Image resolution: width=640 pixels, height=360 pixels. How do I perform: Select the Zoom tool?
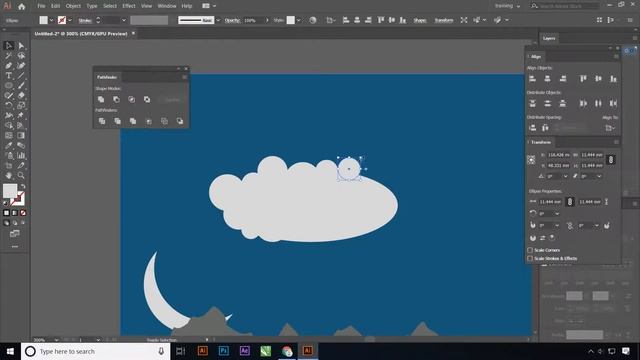[x=21, y=176]
